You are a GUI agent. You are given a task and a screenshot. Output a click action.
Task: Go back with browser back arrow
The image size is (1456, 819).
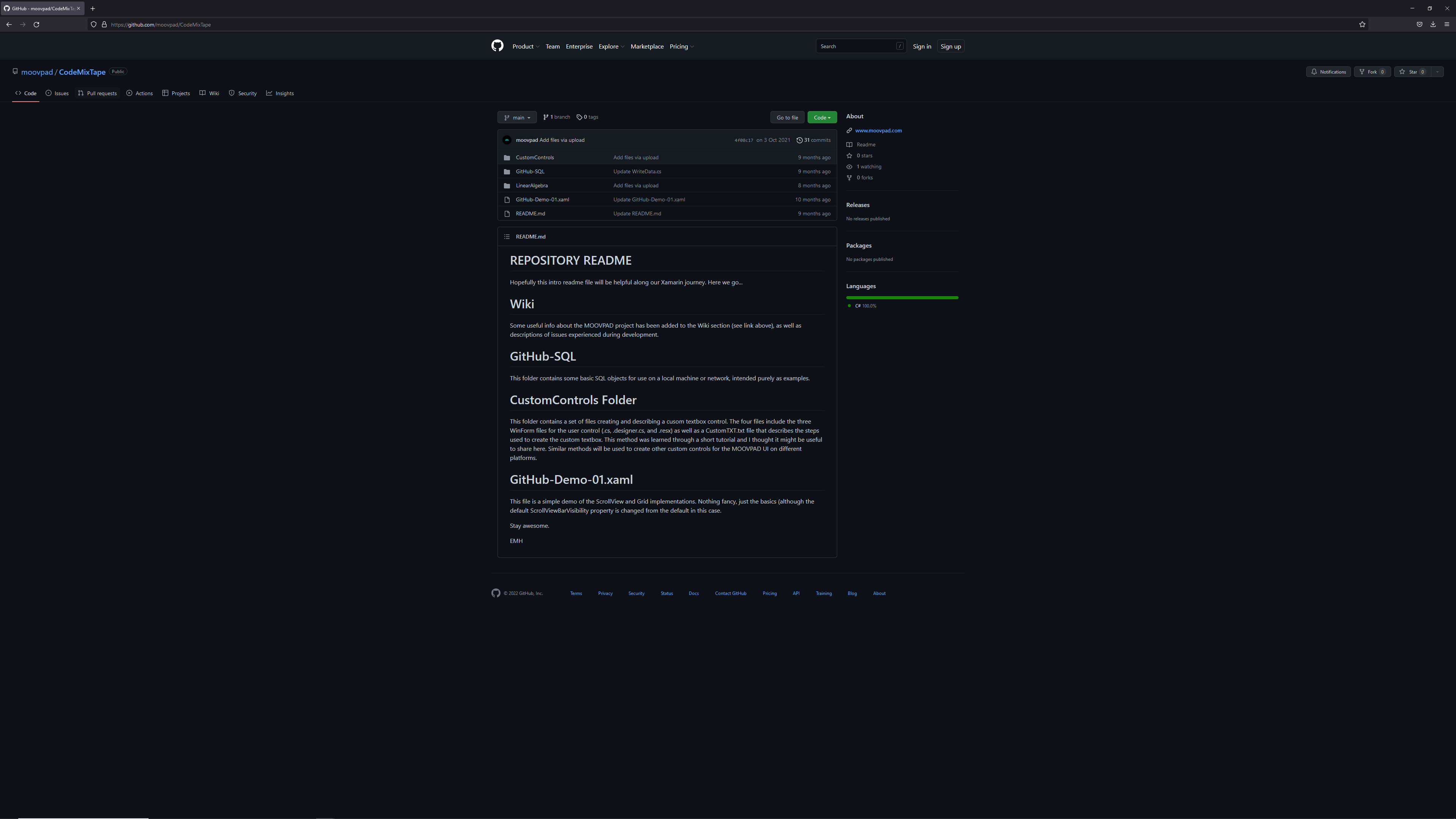[x=9, y=24]
